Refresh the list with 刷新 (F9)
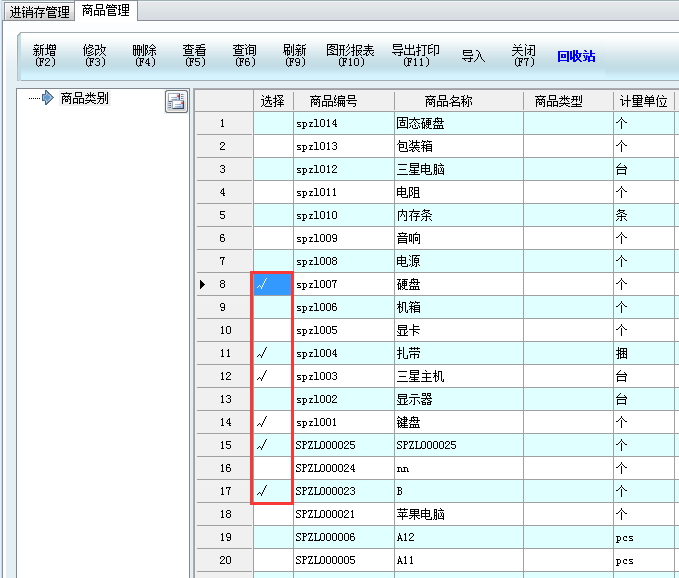The height and width of the screenshot is (578, 679). coord(295,56)
